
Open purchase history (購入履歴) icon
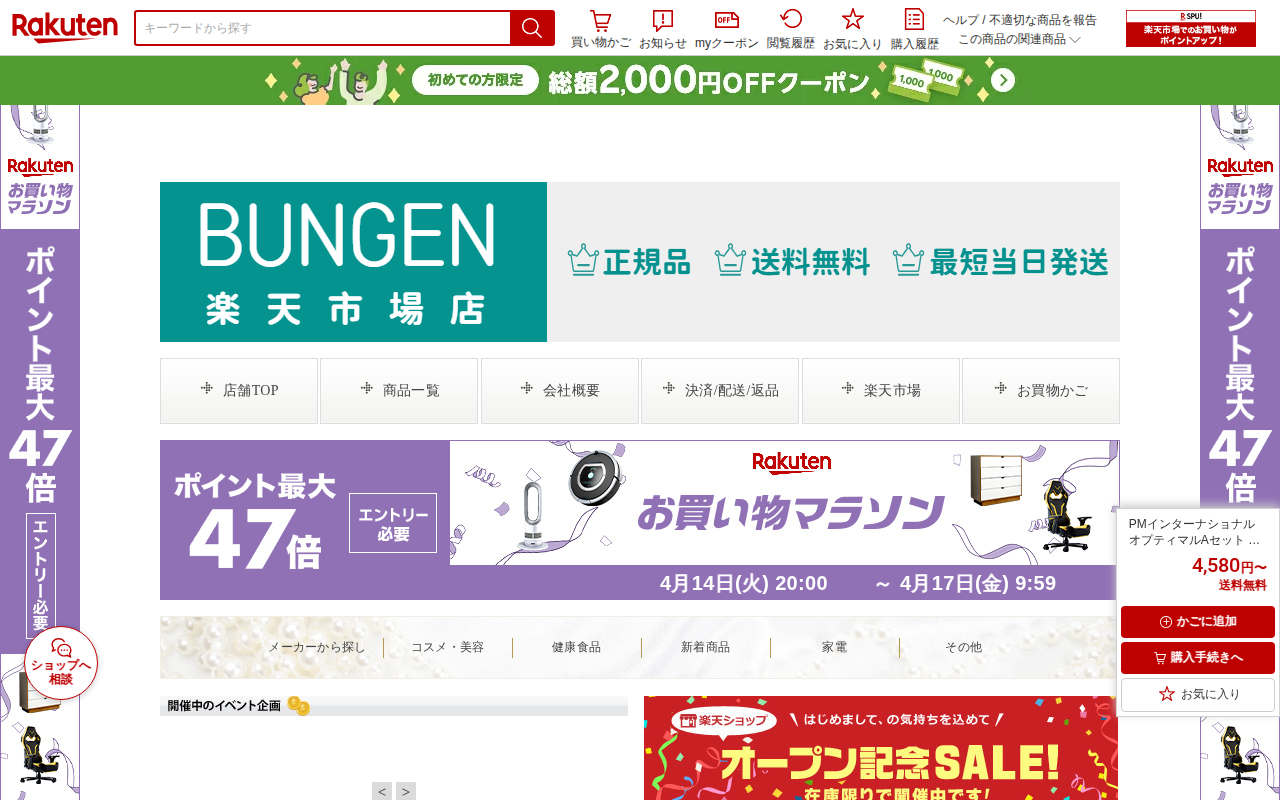(915, 29)
